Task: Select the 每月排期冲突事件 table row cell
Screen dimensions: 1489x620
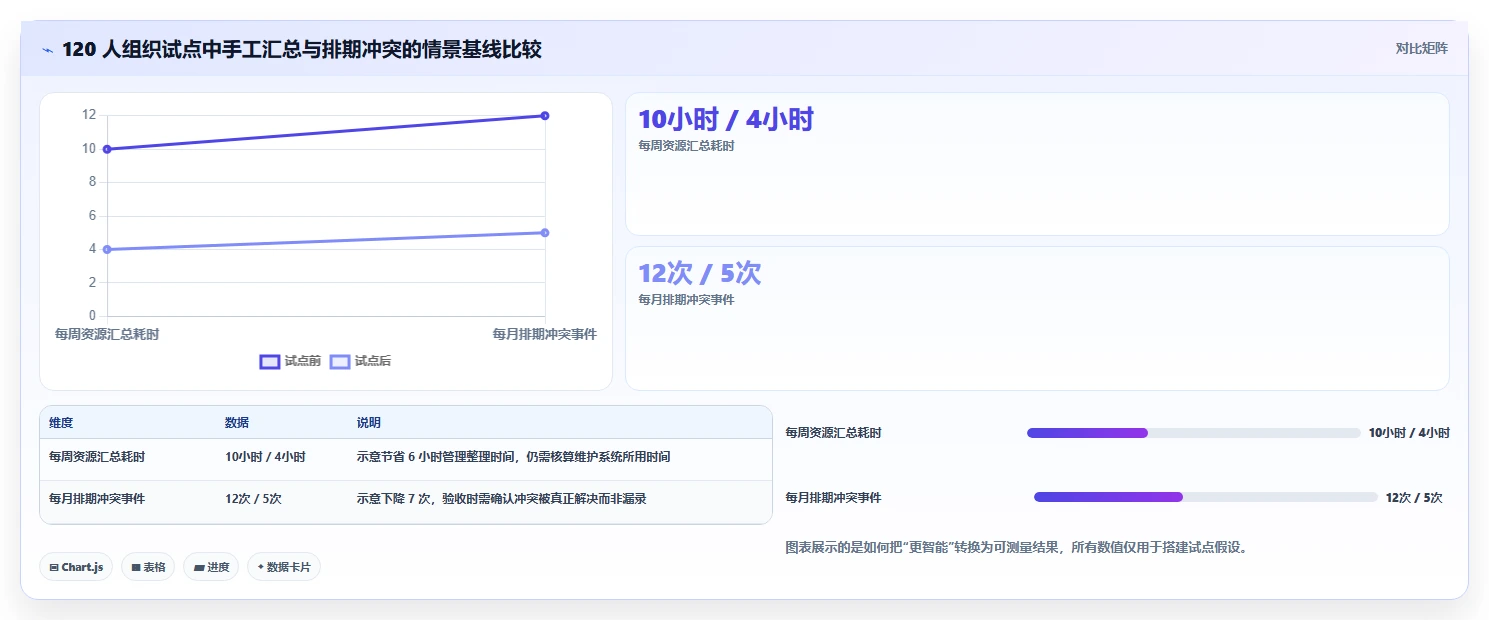Action: pyautogui.click(x=97, y=498)
